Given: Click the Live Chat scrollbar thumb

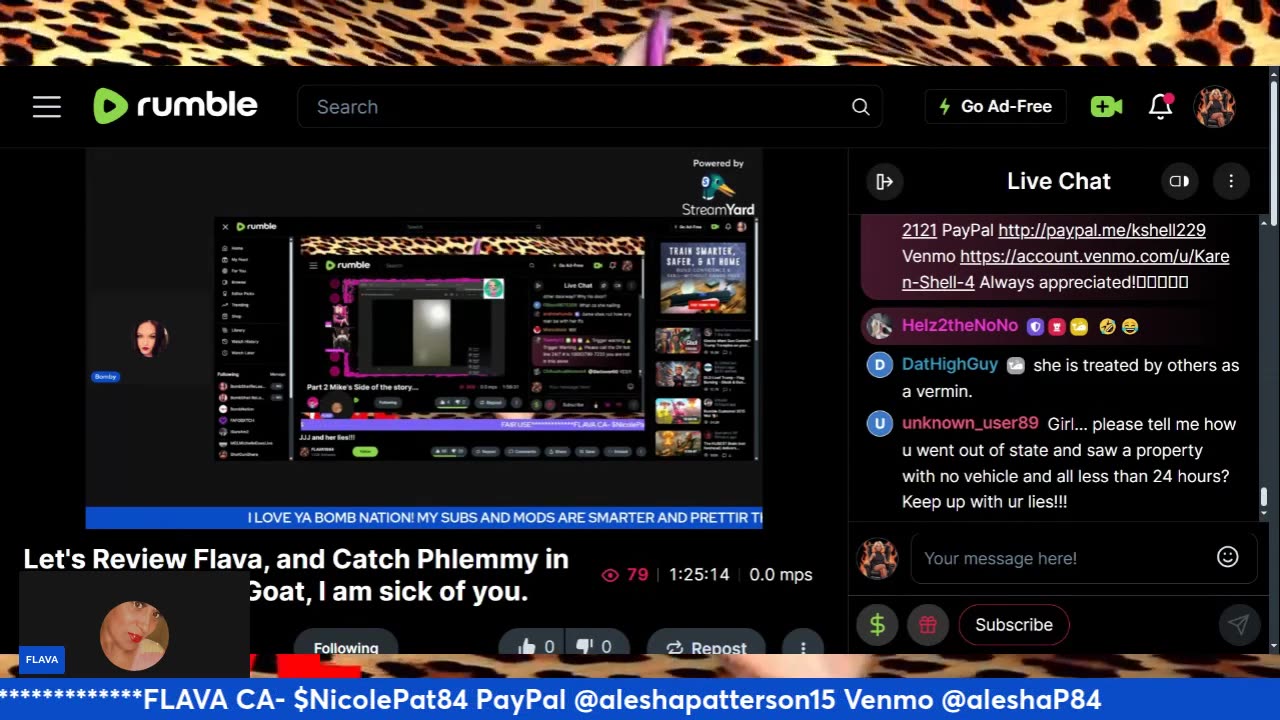Looking at the screenshot, I should tap(1265, 497).
